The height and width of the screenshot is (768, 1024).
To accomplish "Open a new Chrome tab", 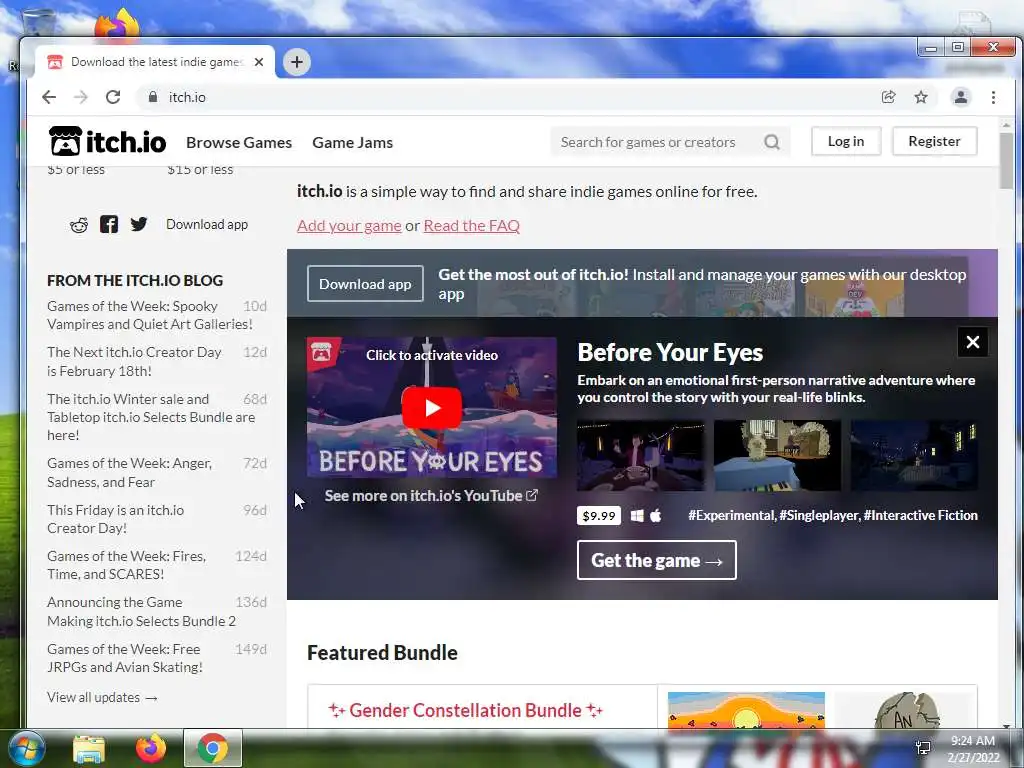I will (296, 62).
